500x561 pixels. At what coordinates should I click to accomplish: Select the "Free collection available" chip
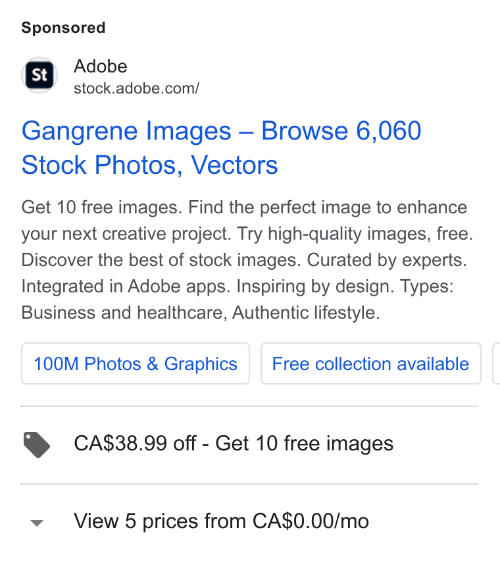[x=371, y=364]
